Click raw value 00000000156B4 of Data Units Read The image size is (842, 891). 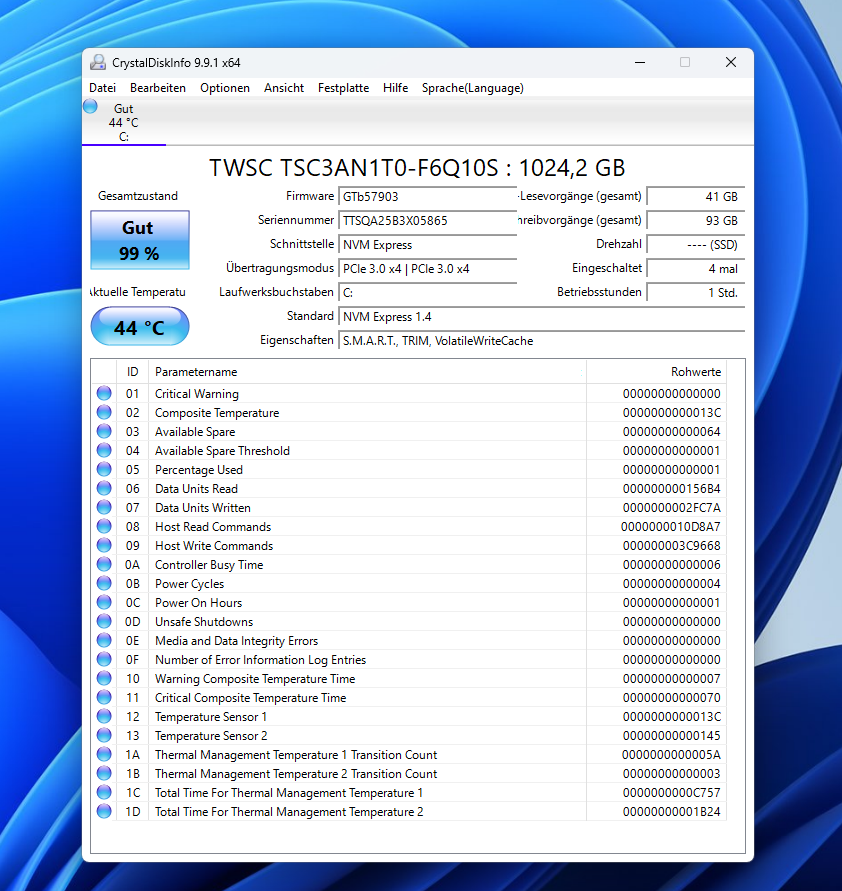(x=672, y=489)
